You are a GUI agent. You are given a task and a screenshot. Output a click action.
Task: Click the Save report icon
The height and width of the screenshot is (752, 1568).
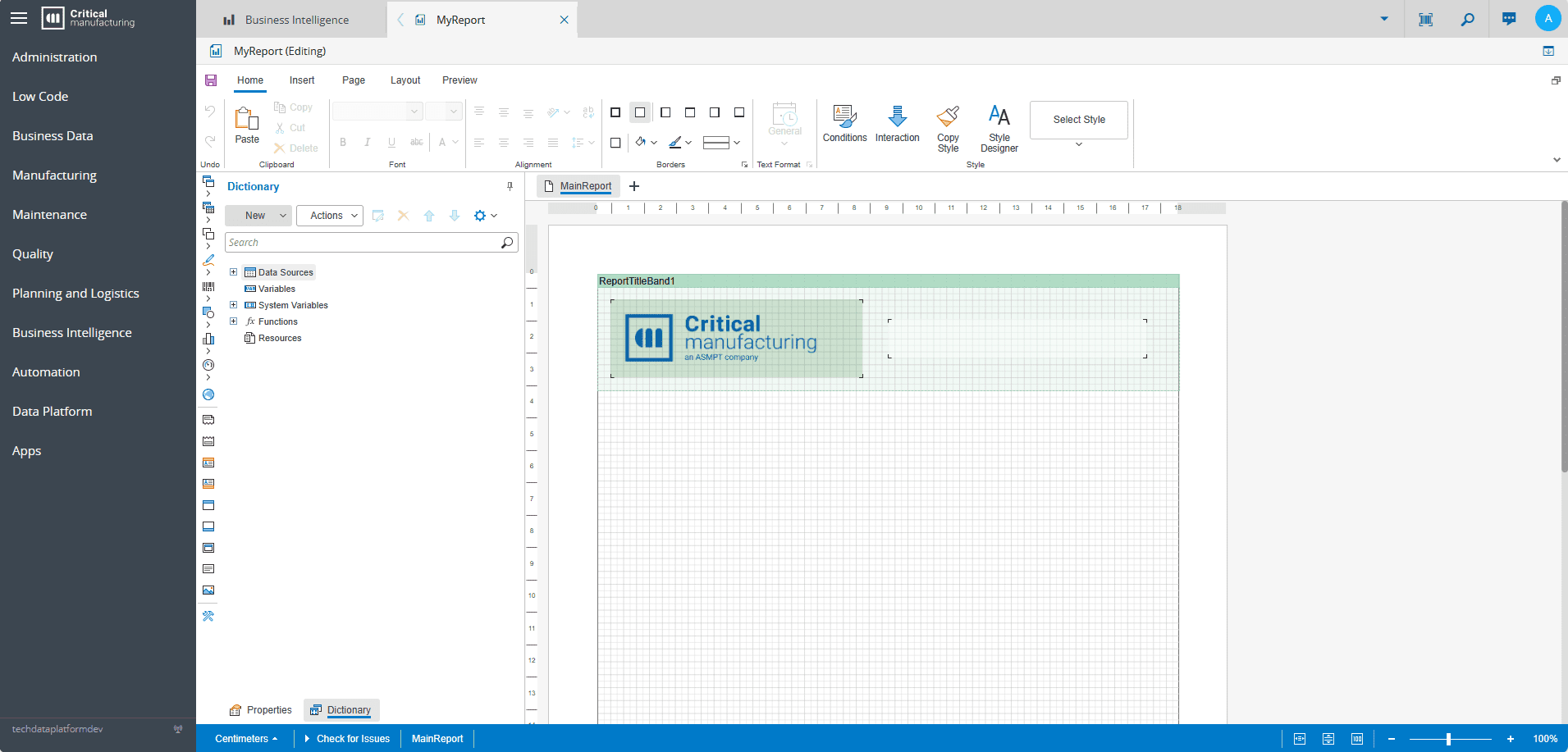[x=211, y=80]
